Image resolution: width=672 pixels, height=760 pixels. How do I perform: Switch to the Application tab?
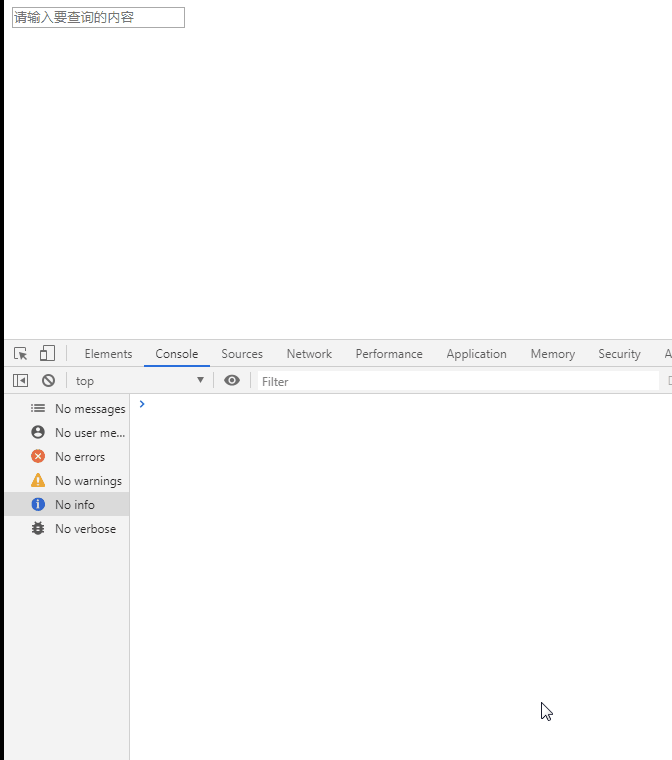(x=477, y=354)
